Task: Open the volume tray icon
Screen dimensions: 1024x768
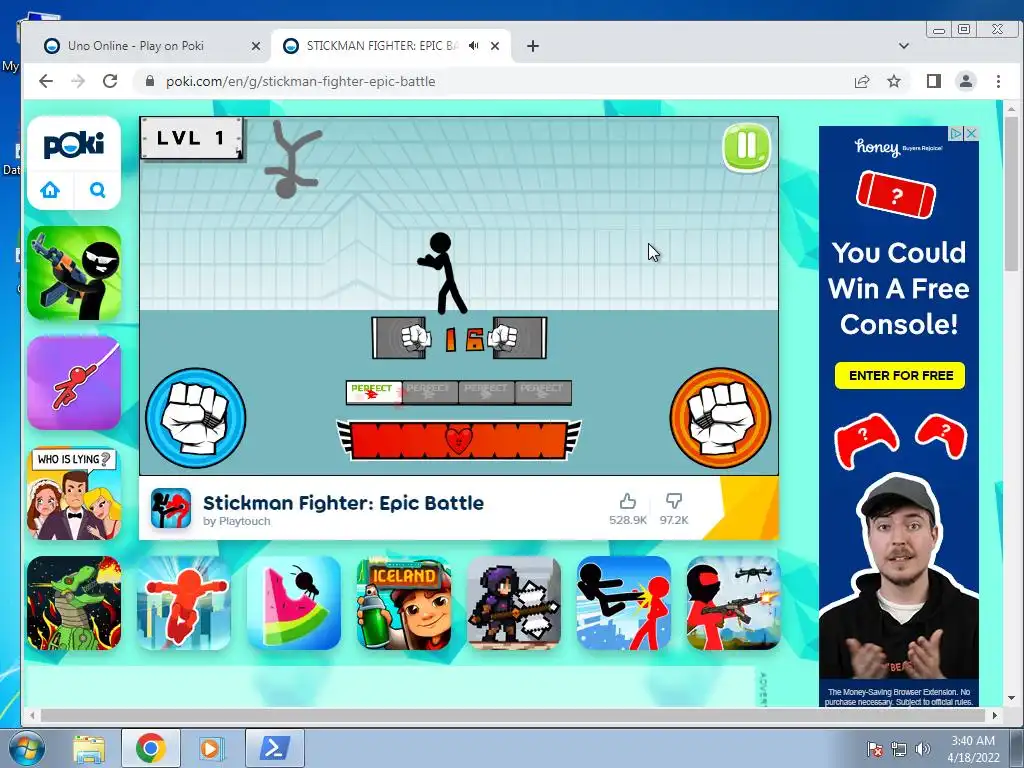Action: (922, 749)
